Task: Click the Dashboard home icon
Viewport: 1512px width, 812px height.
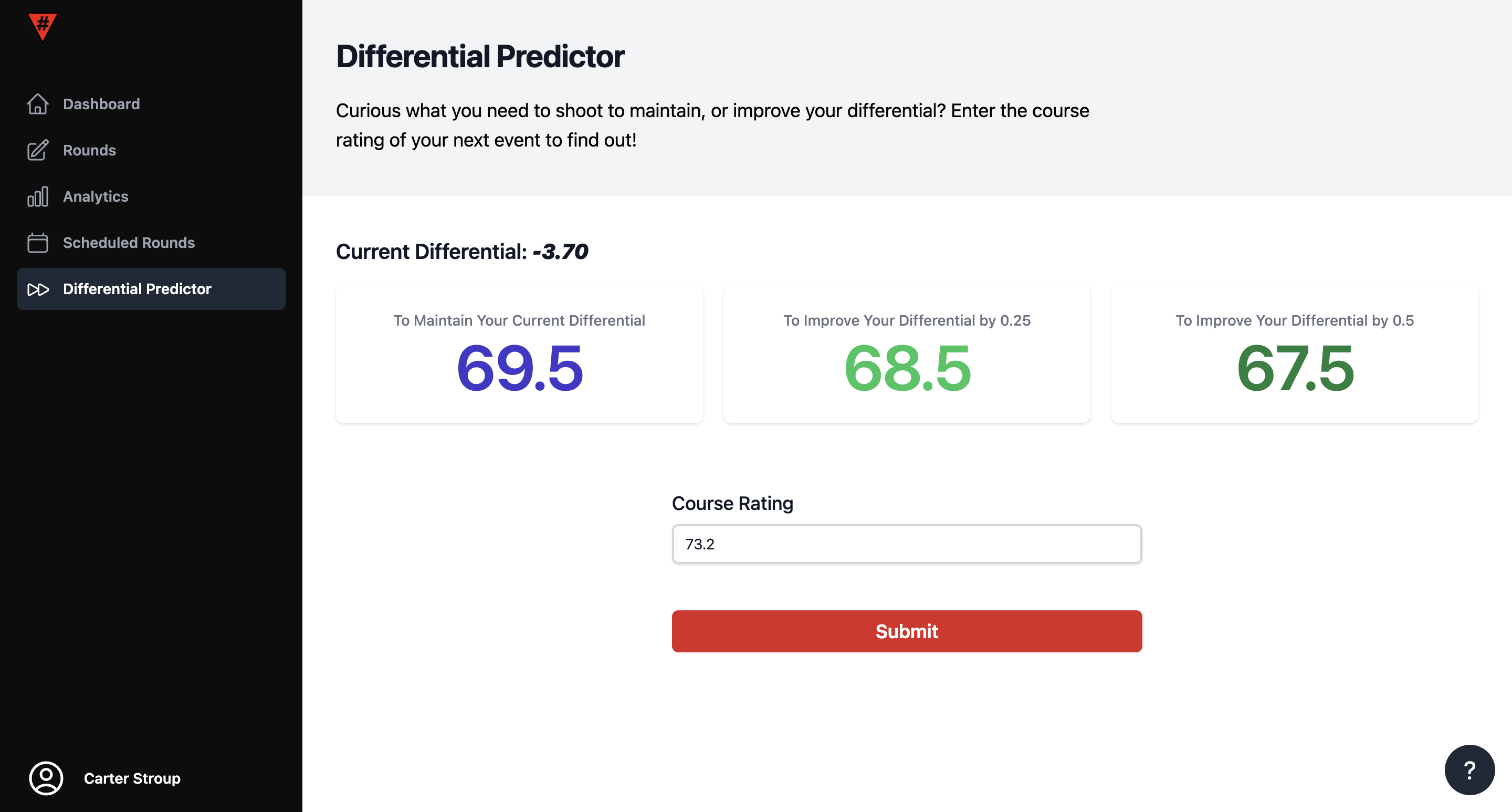Action: pos(38,104)
